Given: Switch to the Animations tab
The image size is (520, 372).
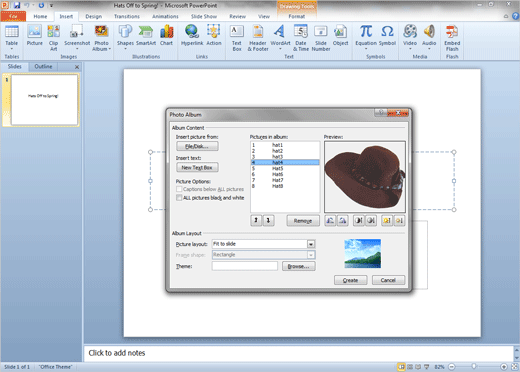Looking at the screenshot, I should pos(165,16).
